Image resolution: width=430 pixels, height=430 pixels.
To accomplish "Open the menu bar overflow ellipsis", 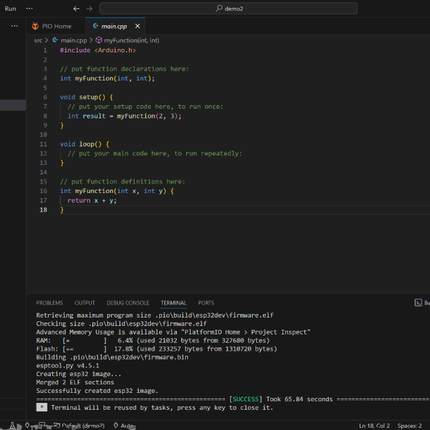I will (x=29, y=9).
